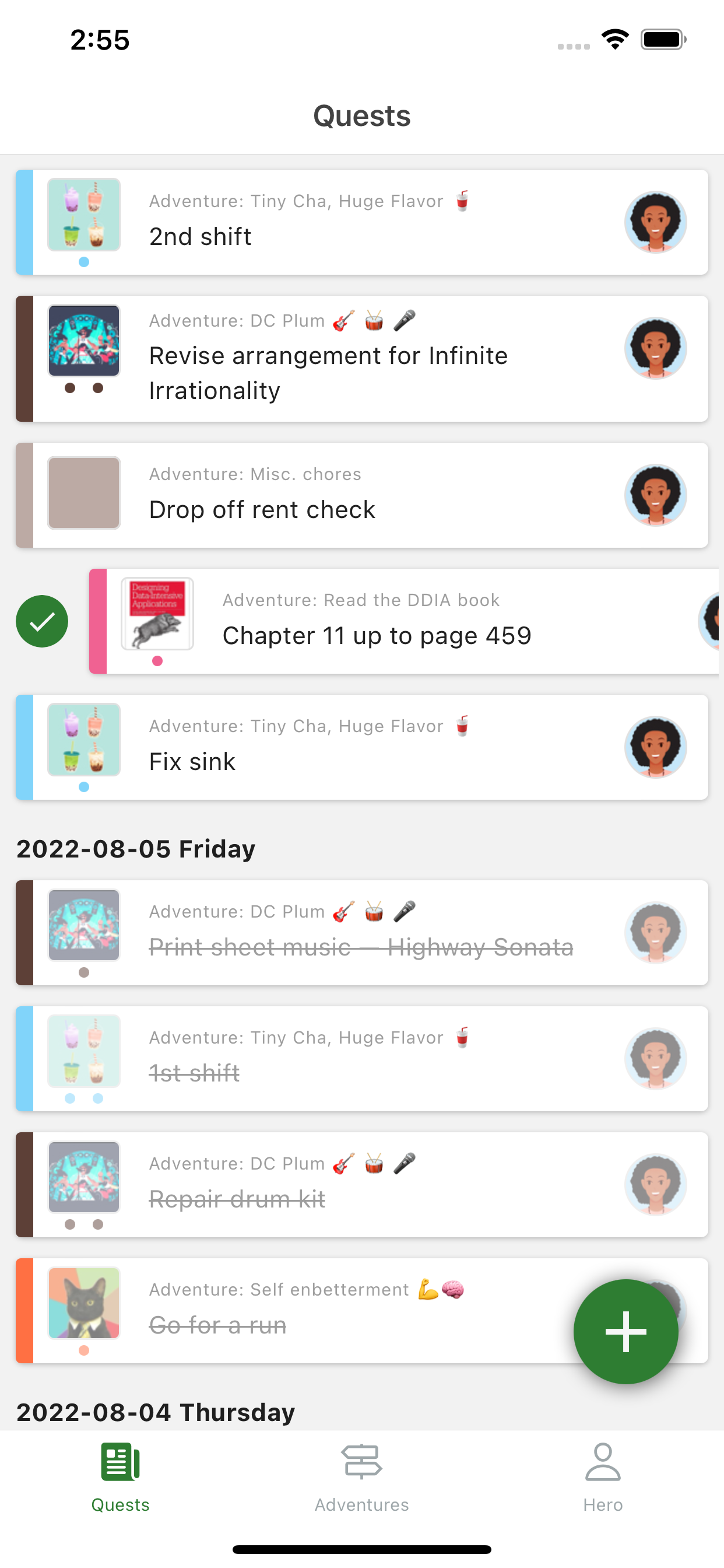Tap the green plus add-quest button
The width and height of the screenshot is (724, 1568).
625,1331
